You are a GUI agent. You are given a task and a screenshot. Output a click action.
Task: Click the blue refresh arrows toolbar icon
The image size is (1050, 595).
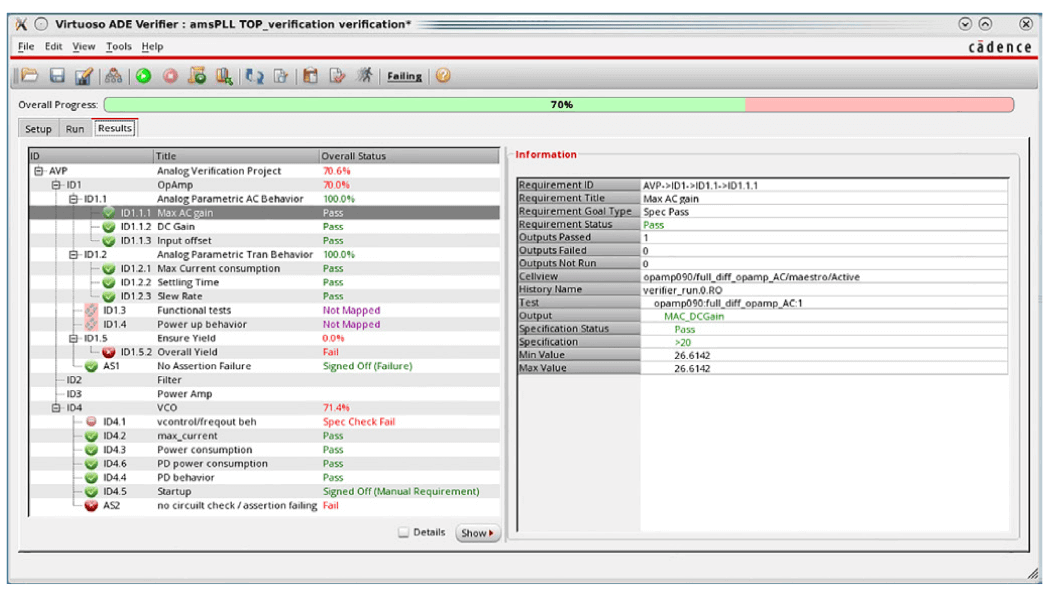tap(254, 76)
